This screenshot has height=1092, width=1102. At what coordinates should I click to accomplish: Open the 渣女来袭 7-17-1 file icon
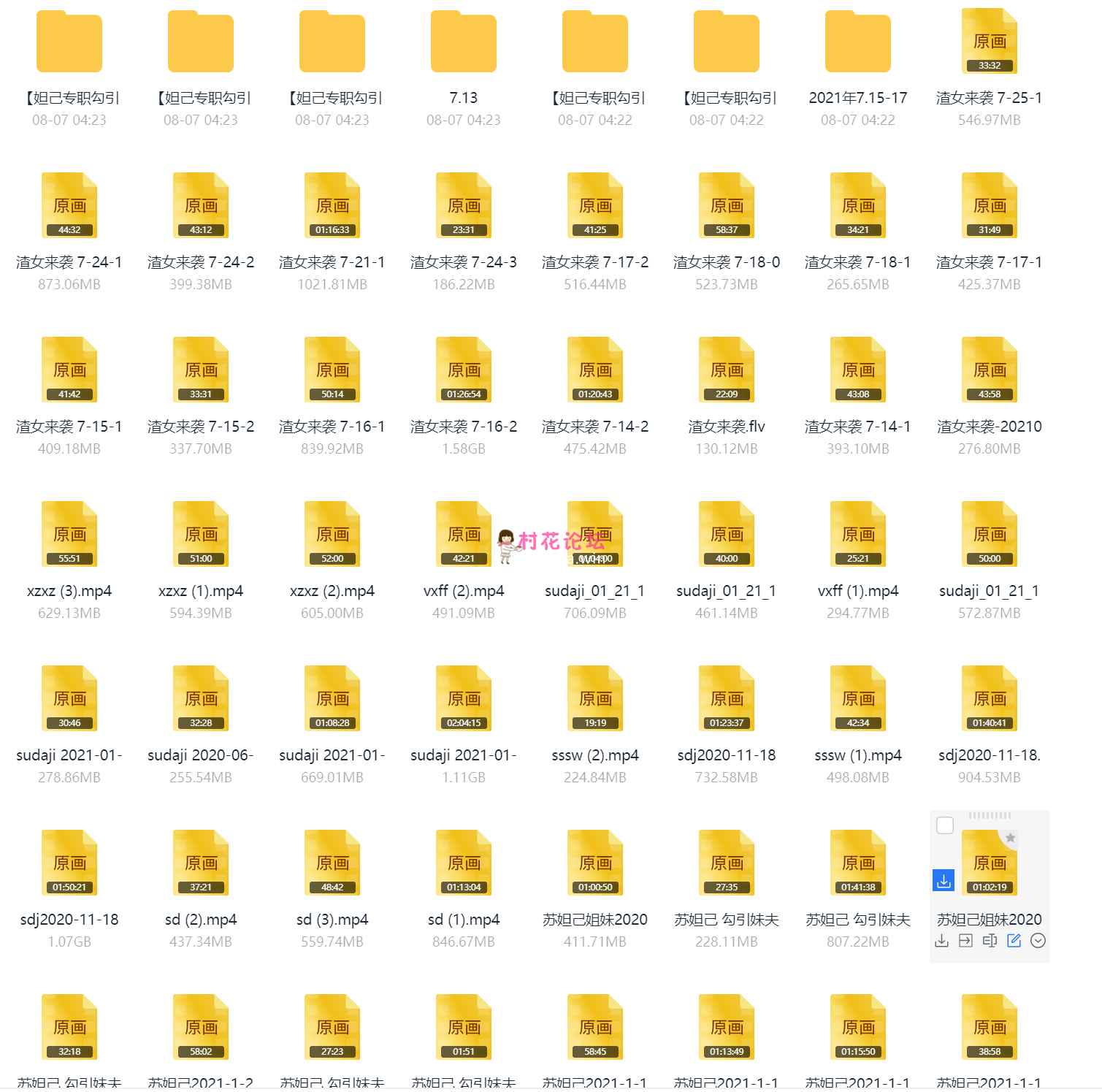[x=990, y=205]
